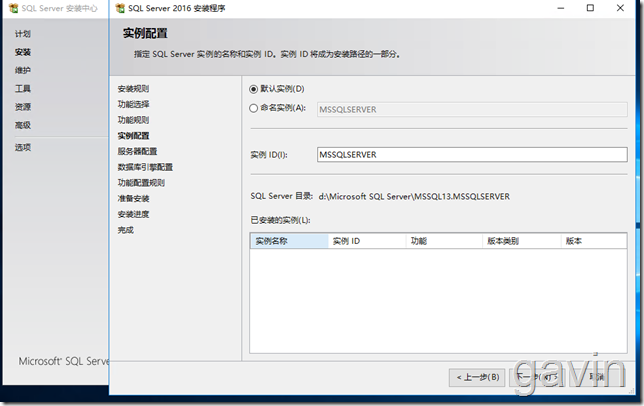This screenshot has height=406, width=644.
Task: Open 资源 in SQL Server 安装中心 sidebar
Action: point(23,107)
